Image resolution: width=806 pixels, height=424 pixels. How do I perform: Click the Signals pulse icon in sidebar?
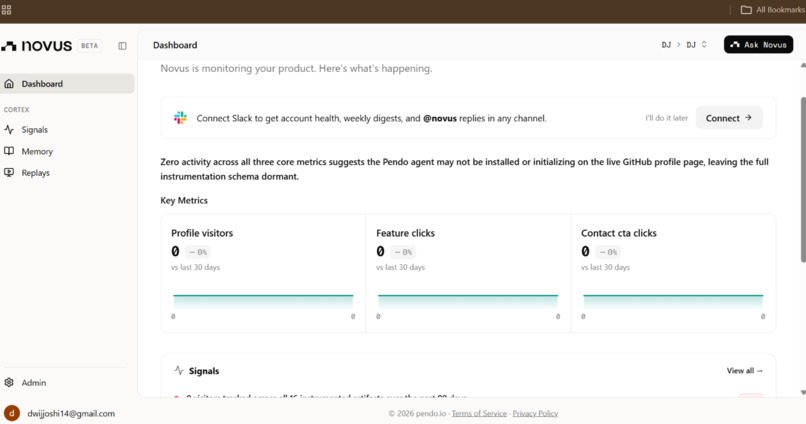click(x=9, y=130)
